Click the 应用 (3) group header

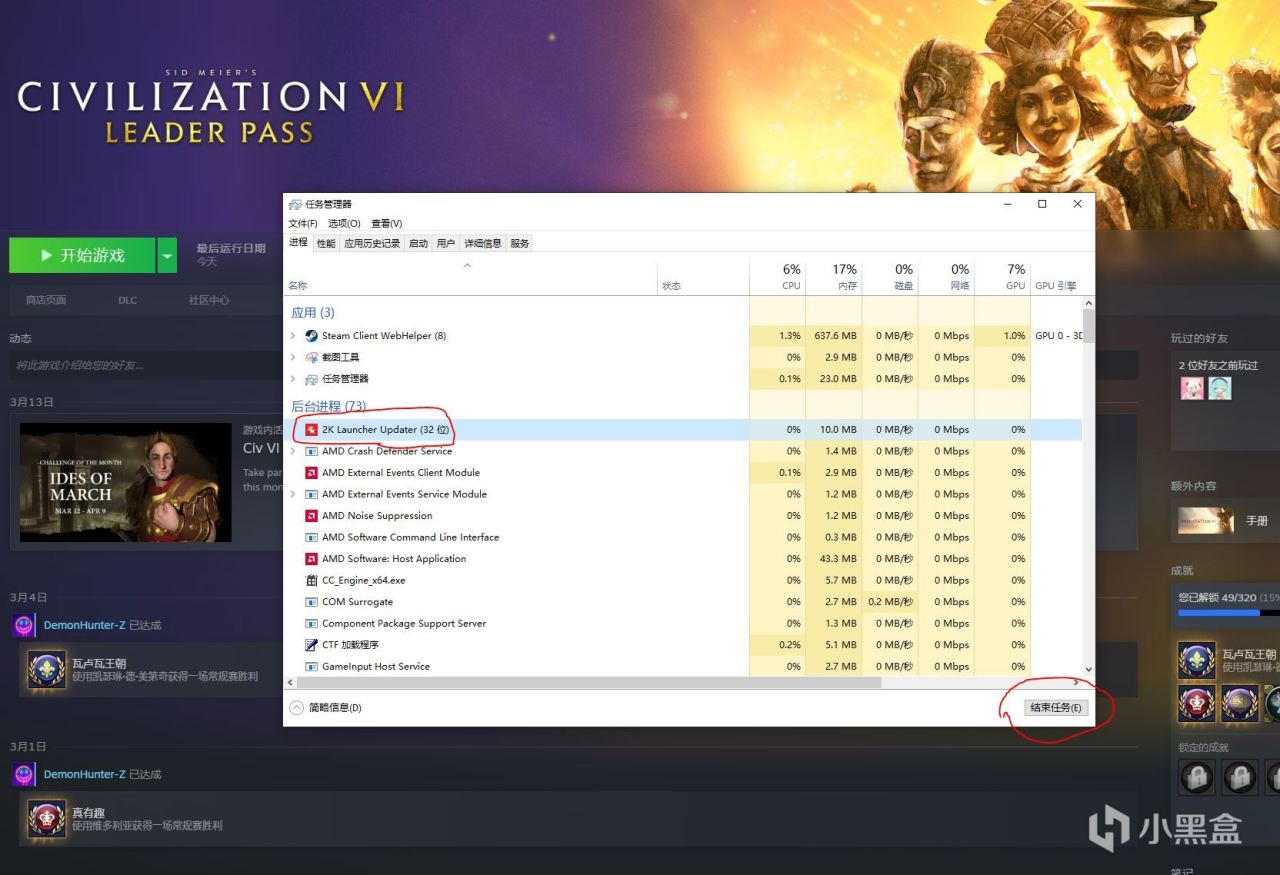coord(312,313)
